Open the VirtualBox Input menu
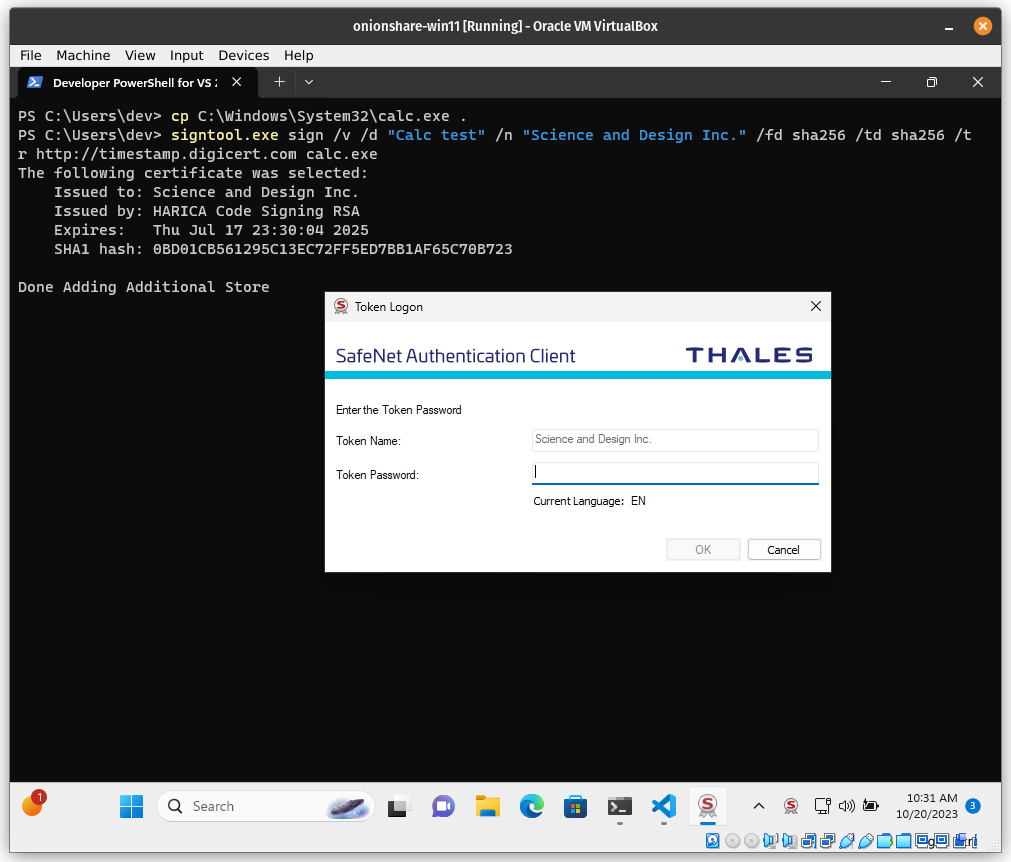1011x862 pixels. [186, 55]
